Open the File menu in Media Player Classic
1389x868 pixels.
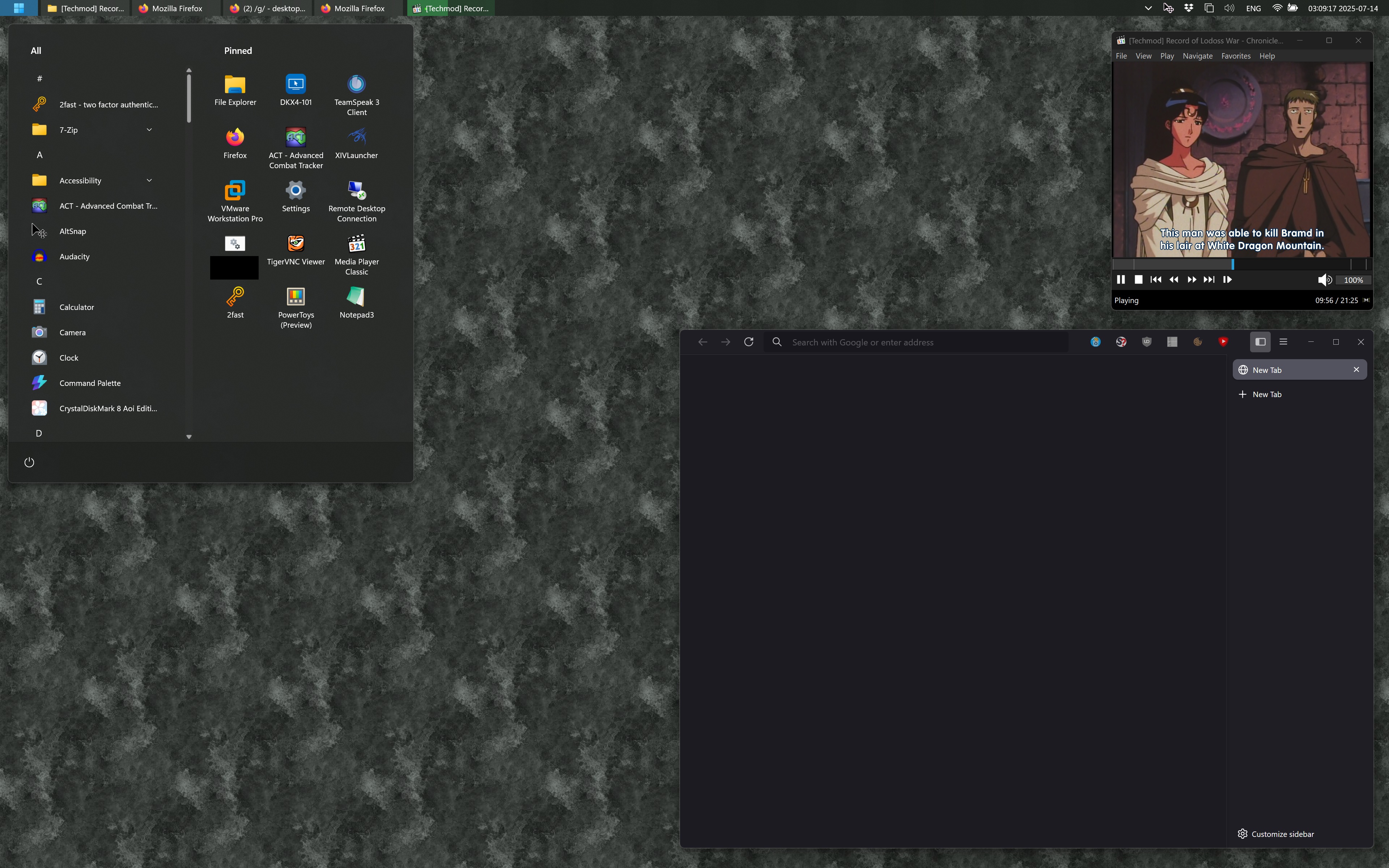(x=1121, y=56)
